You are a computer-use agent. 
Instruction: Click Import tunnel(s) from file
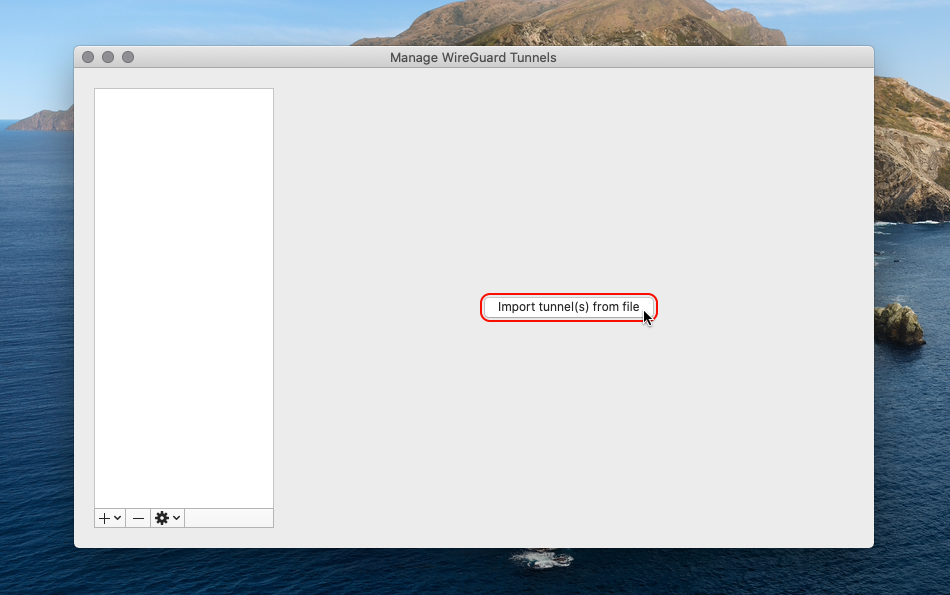[568, 307]
